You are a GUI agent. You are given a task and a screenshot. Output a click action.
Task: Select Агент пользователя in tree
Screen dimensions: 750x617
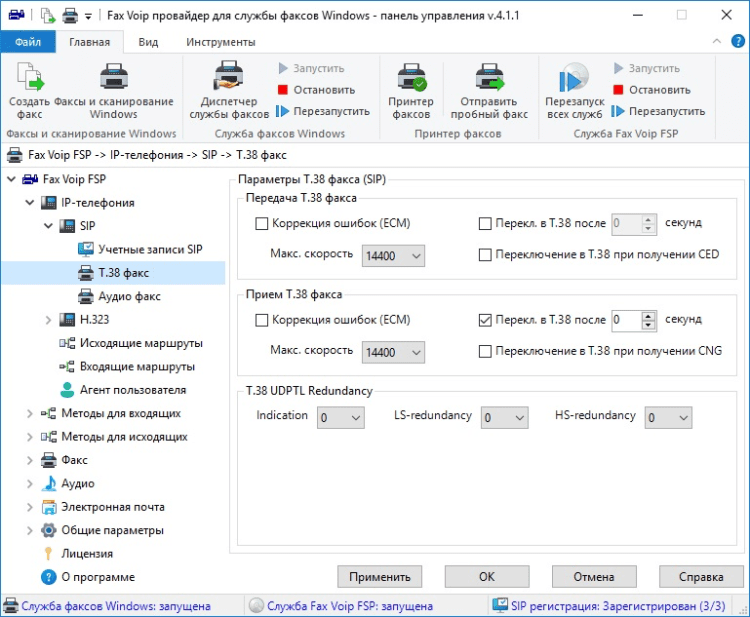[x=123, y=390]
